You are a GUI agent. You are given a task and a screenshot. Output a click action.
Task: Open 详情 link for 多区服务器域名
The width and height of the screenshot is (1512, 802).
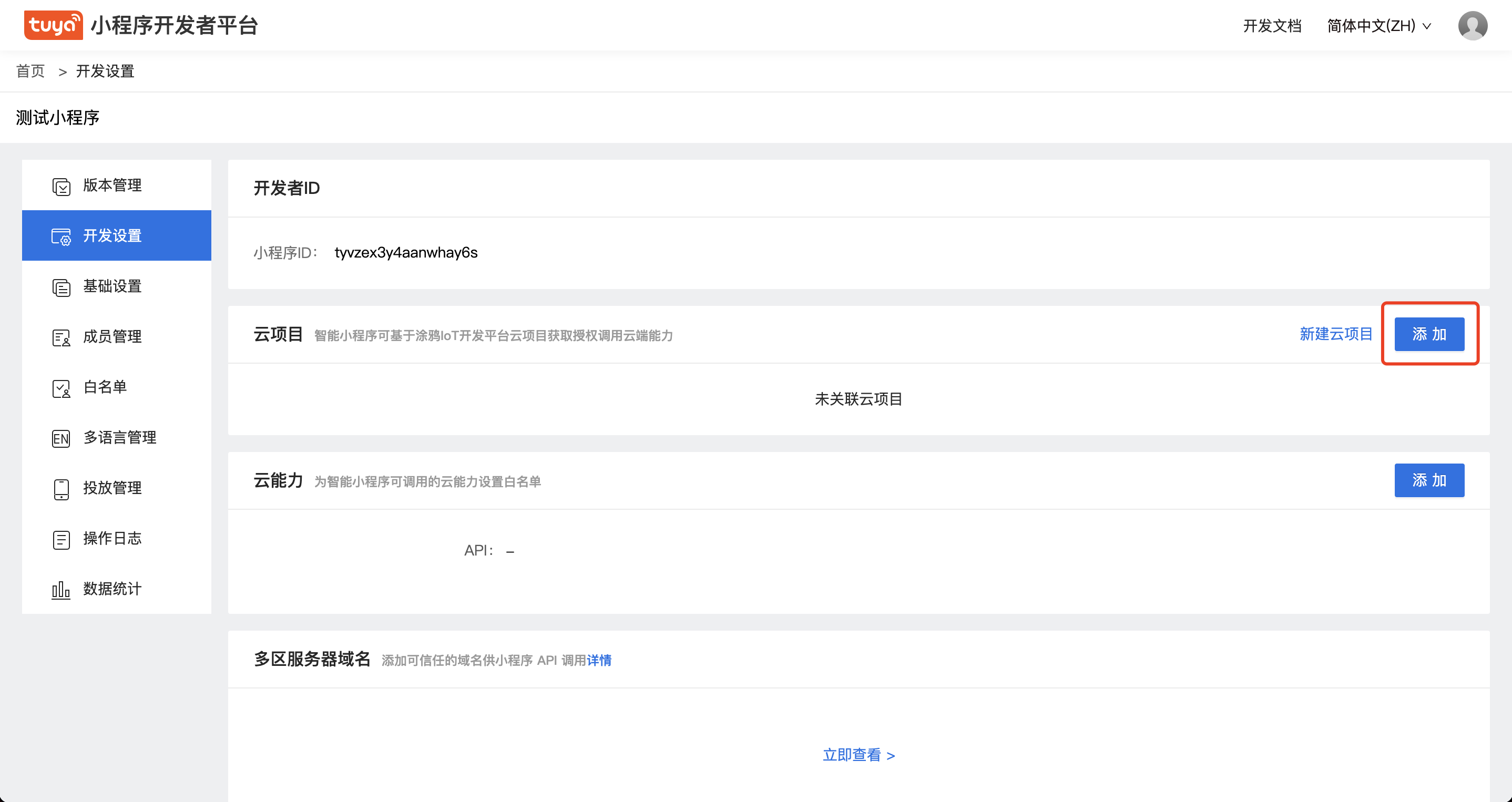click(599, 660)
